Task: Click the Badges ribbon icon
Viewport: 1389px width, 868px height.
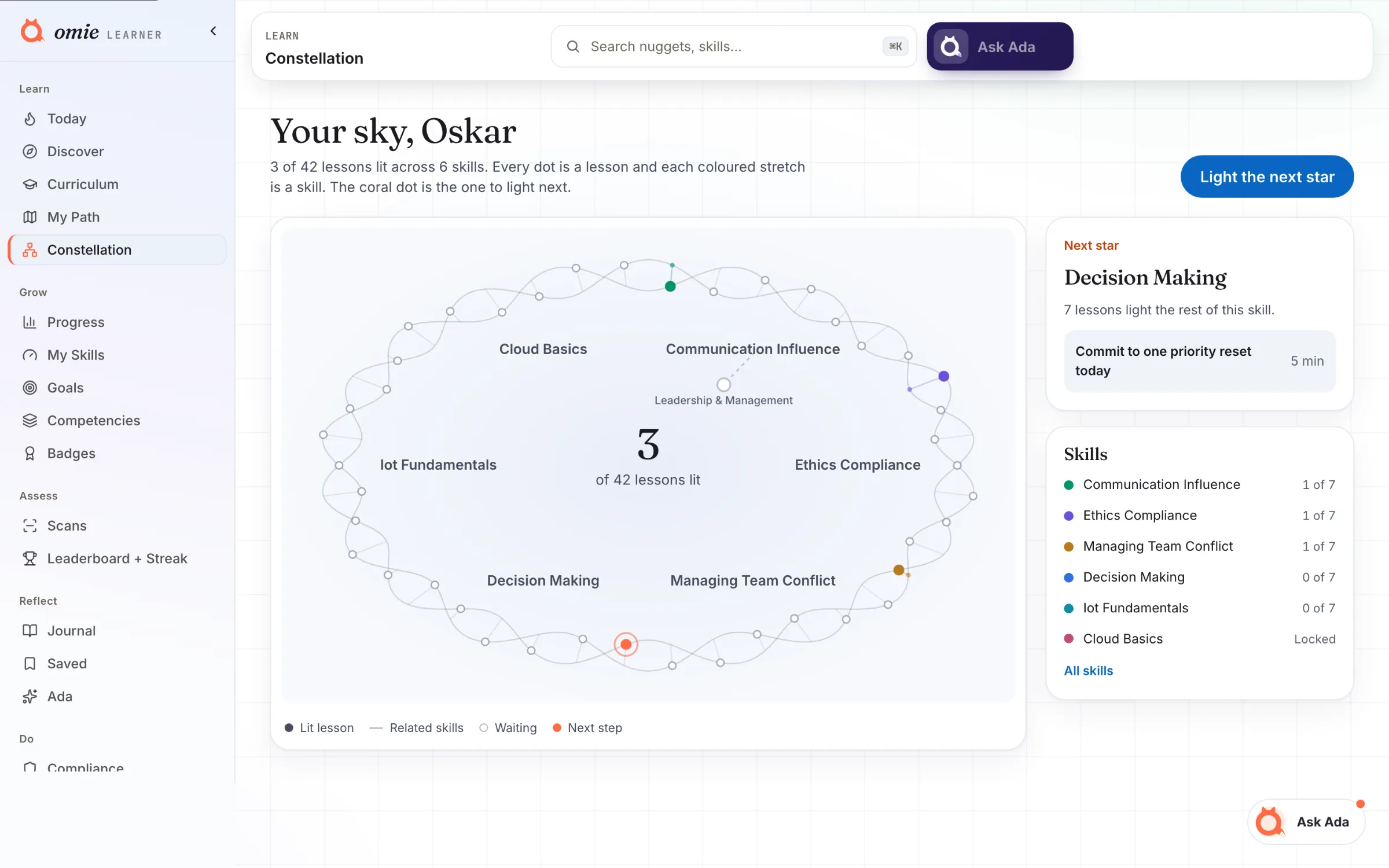Action: [x=30, y=454]
